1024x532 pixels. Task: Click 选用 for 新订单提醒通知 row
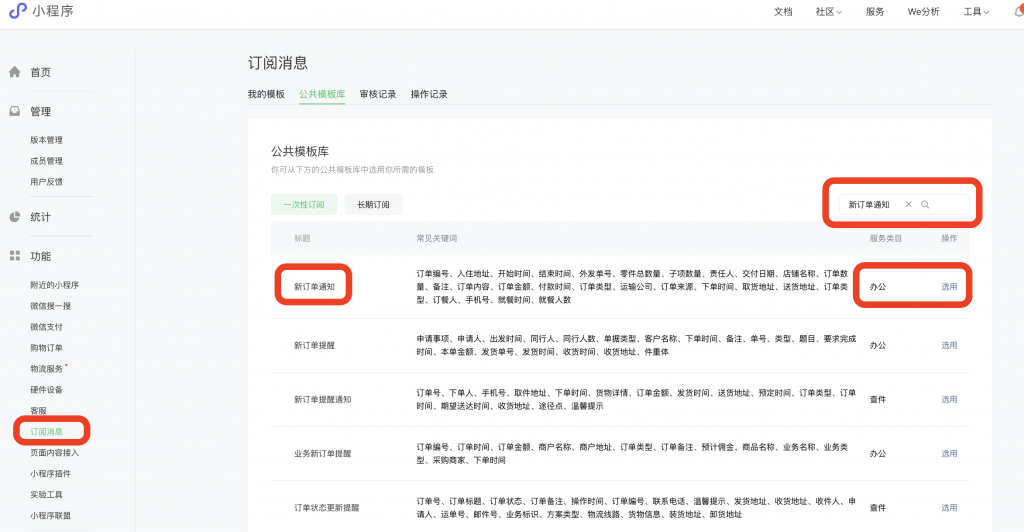[949, 399]
